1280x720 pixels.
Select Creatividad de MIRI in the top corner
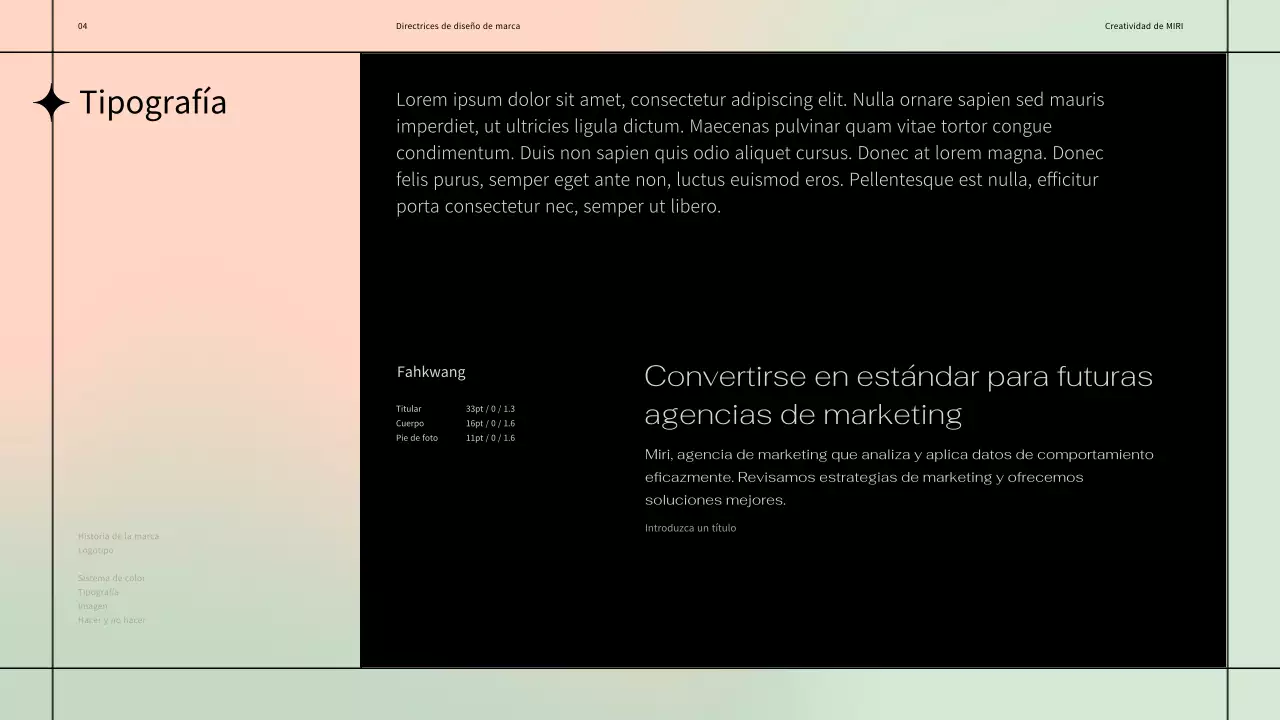click(1144, 26)
